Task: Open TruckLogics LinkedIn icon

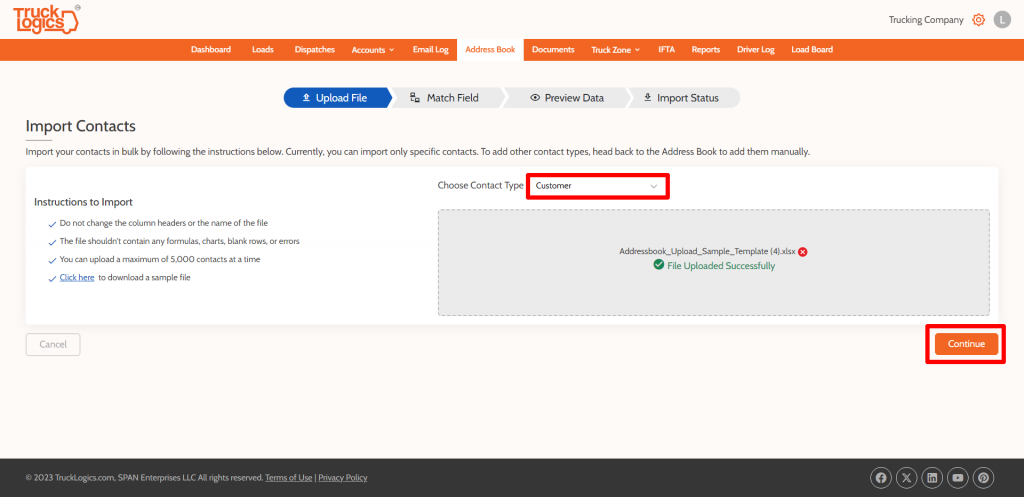Action: (x=932, y=478)
